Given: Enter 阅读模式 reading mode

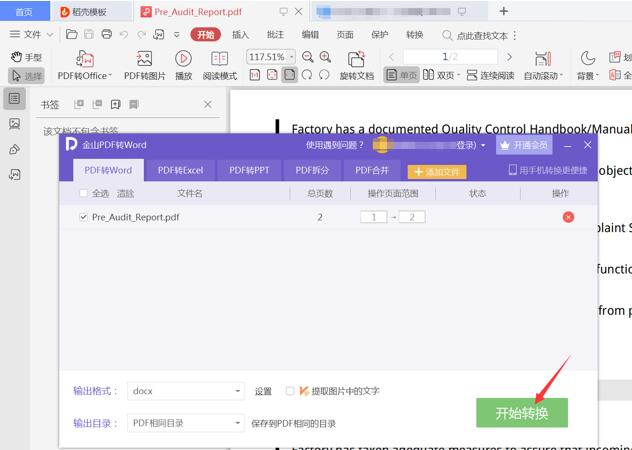Looking at the screenshot, I should 220,65.
